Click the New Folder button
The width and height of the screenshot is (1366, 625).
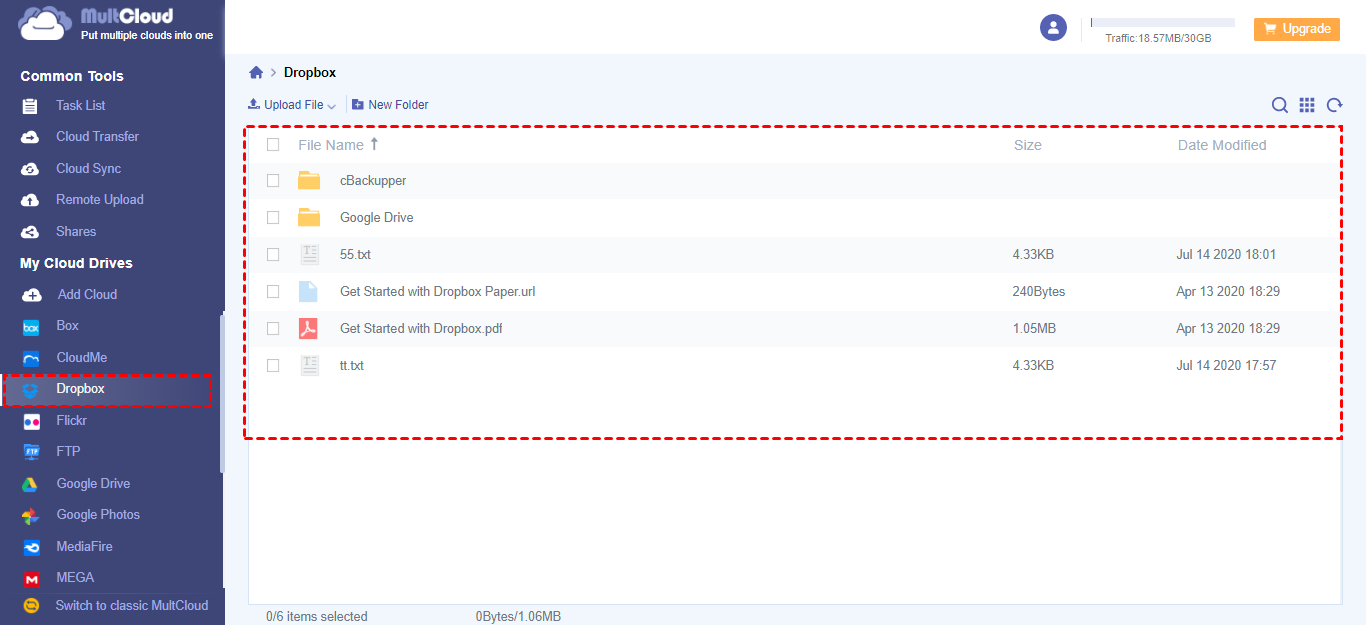tap(391, 105)
